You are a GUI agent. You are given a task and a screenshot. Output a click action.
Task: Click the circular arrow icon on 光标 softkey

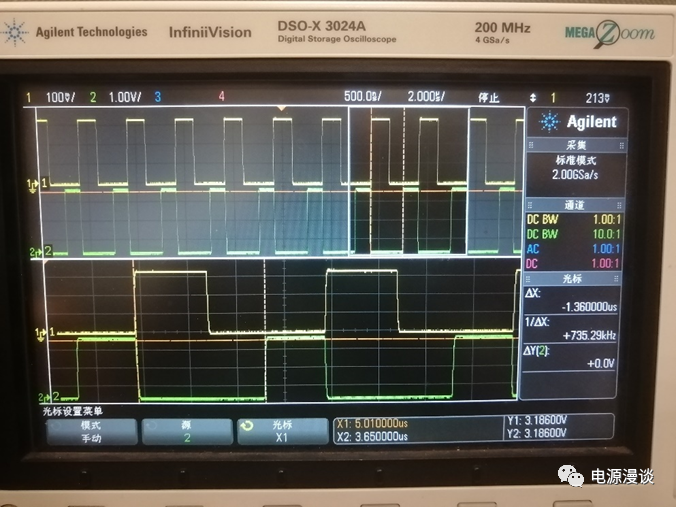pos(247,427)
